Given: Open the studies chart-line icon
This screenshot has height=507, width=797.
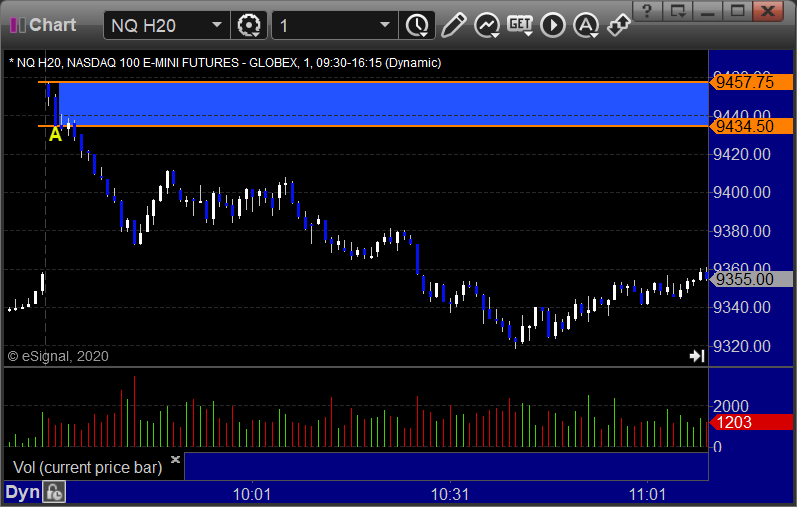Looking at the screenshot, I should coord(486,25).
